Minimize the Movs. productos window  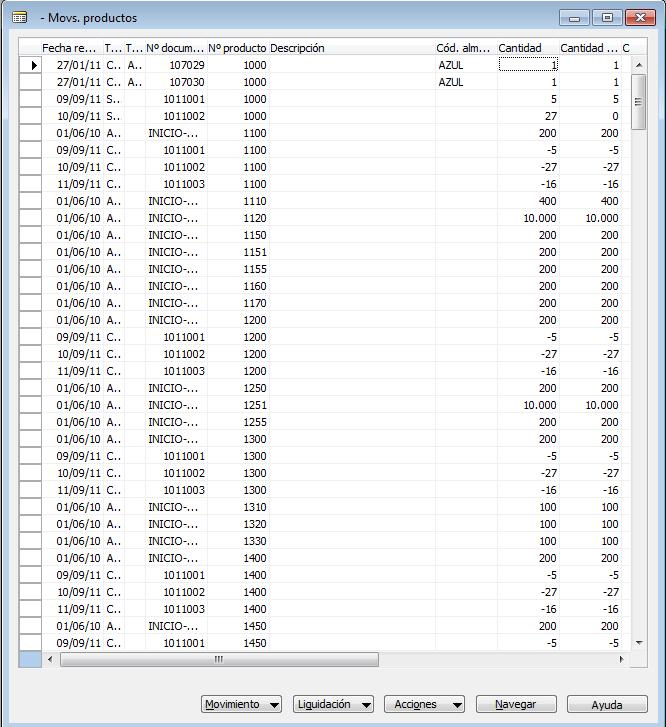(574, 18)
